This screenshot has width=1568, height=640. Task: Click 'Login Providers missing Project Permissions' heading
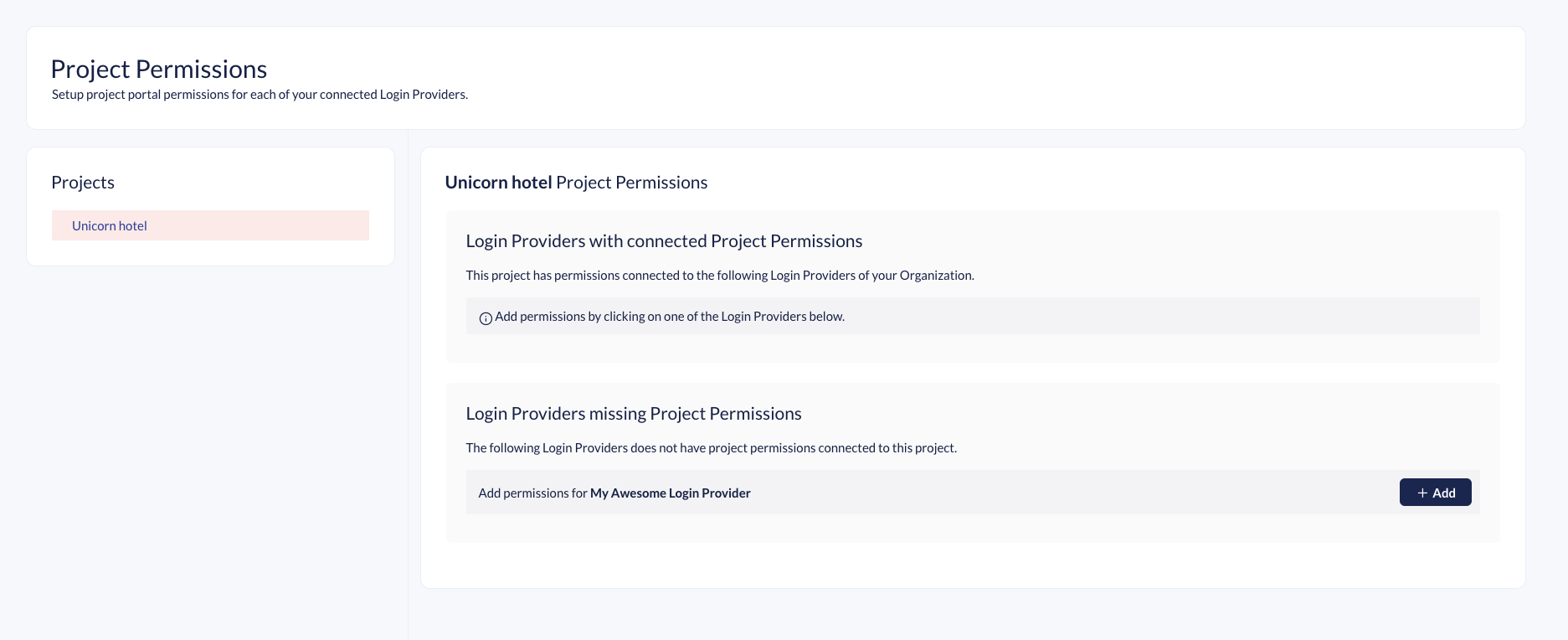(x=634, y=414)
